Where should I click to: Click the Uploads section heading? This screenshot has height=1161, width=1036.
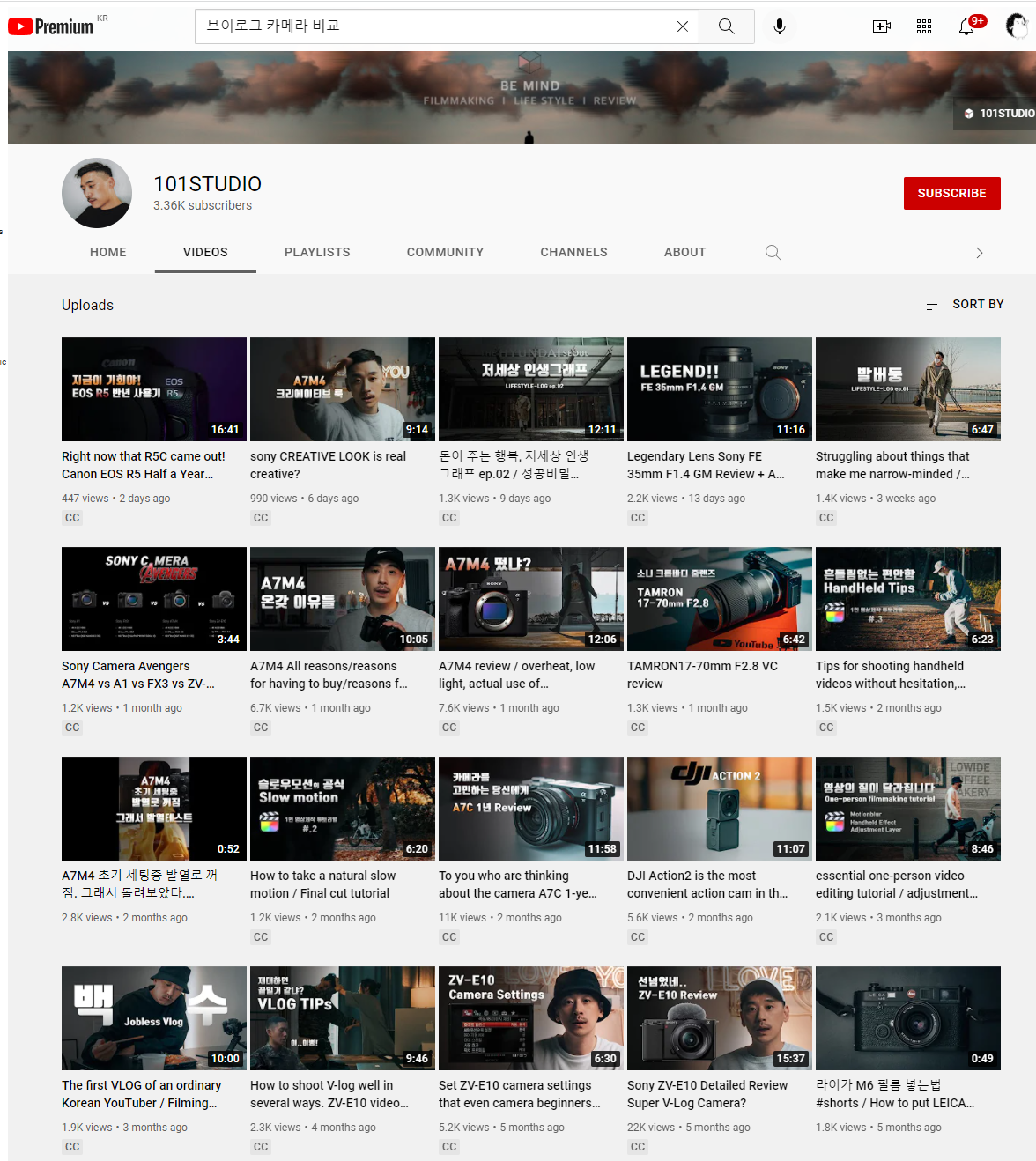[x=87, y=305]
